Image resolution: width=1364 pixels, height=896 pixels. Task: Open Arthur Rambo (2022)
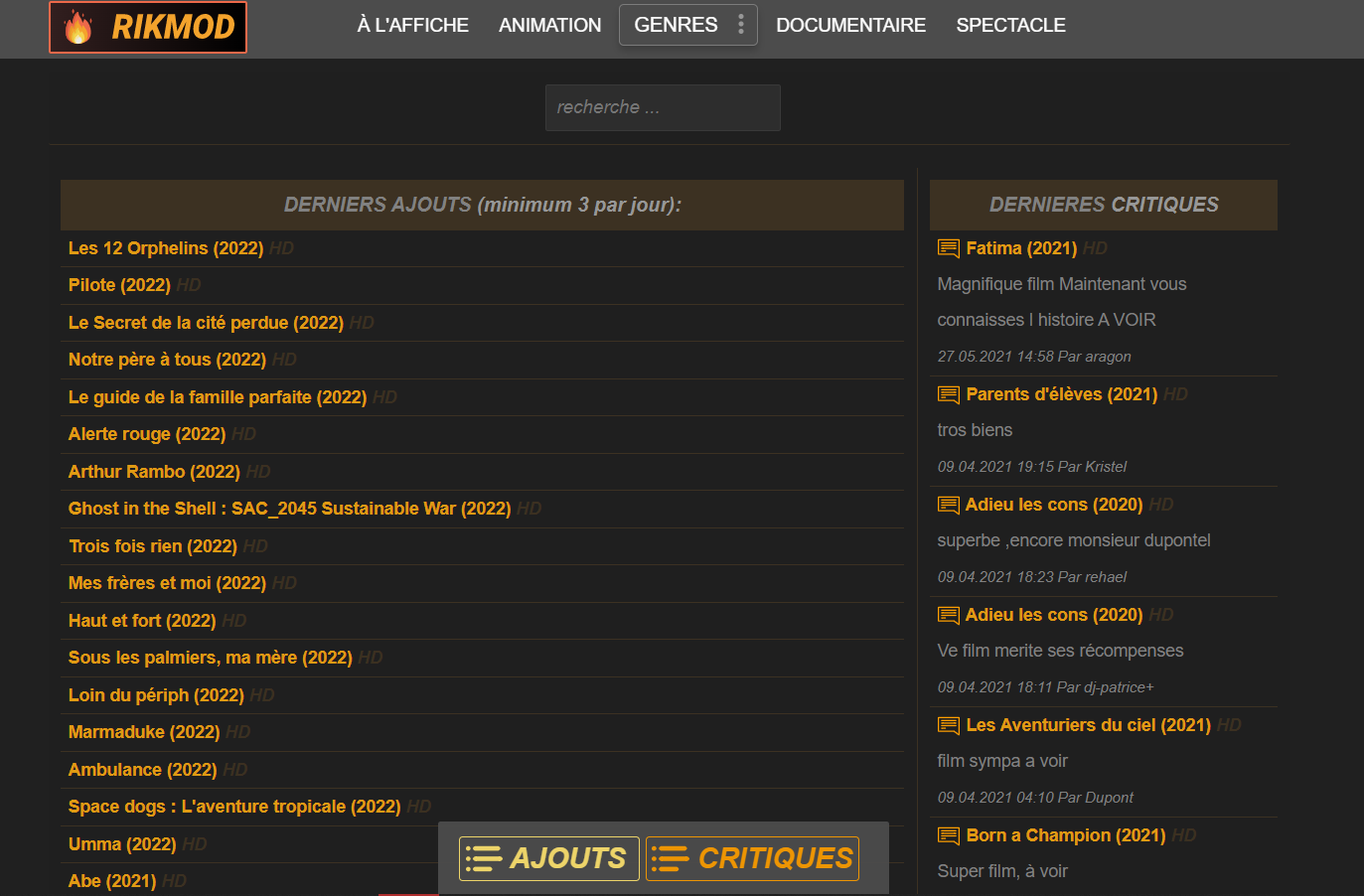pos(154,472)
